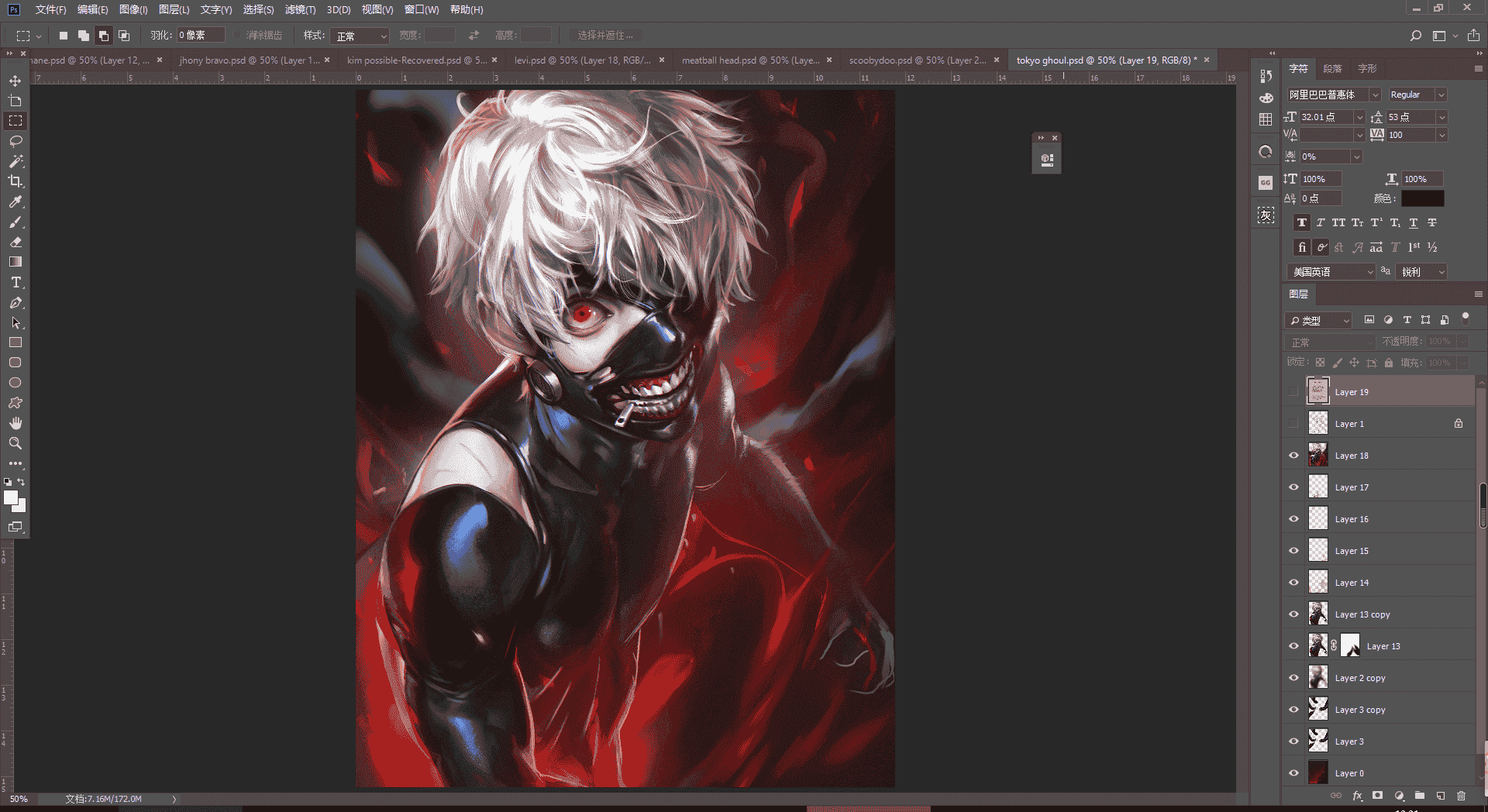Hide Layer 0 visibility eye

tap(1293, 773)
